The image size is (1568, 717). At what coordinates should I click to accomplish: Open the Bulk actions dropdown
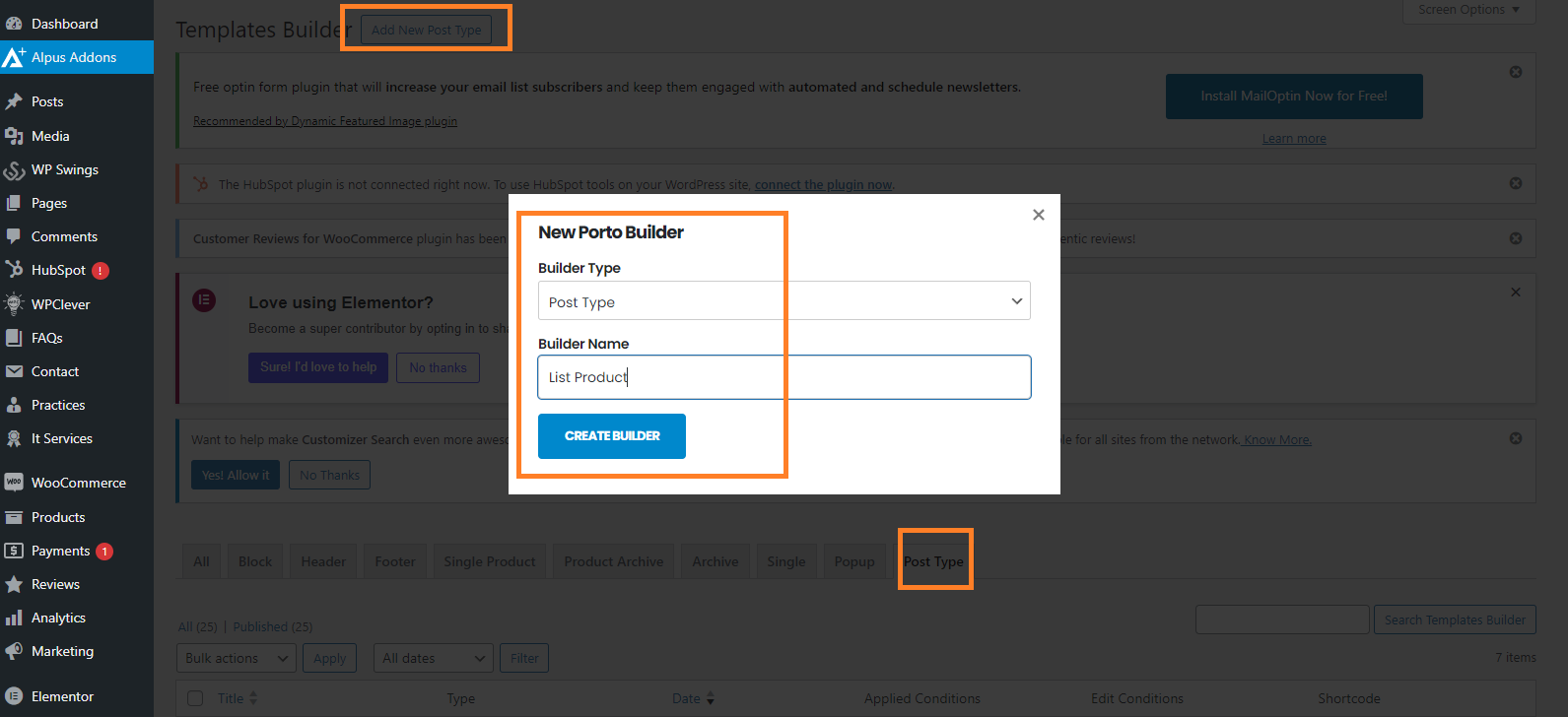click(x=237, y=658)
